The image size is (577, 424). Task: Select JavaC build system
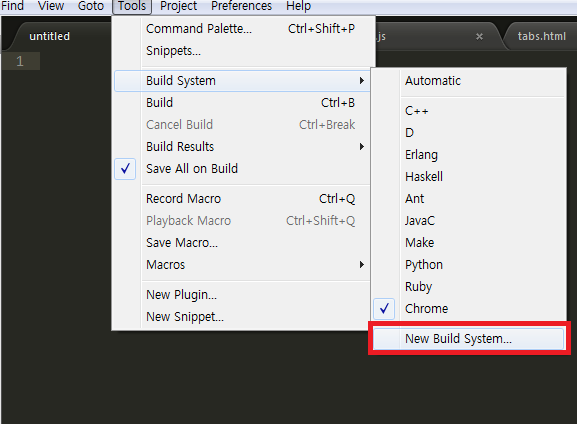pyautogui.click(x=468, y=221)
